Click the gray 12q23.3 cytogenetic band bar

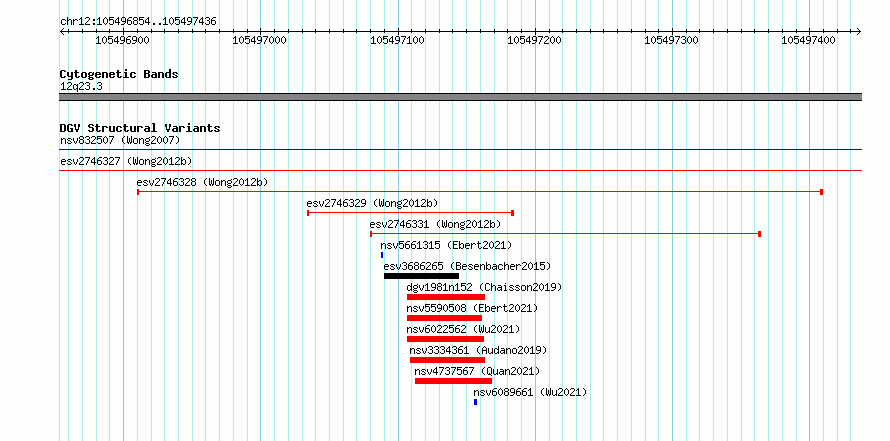click(460, 97)
